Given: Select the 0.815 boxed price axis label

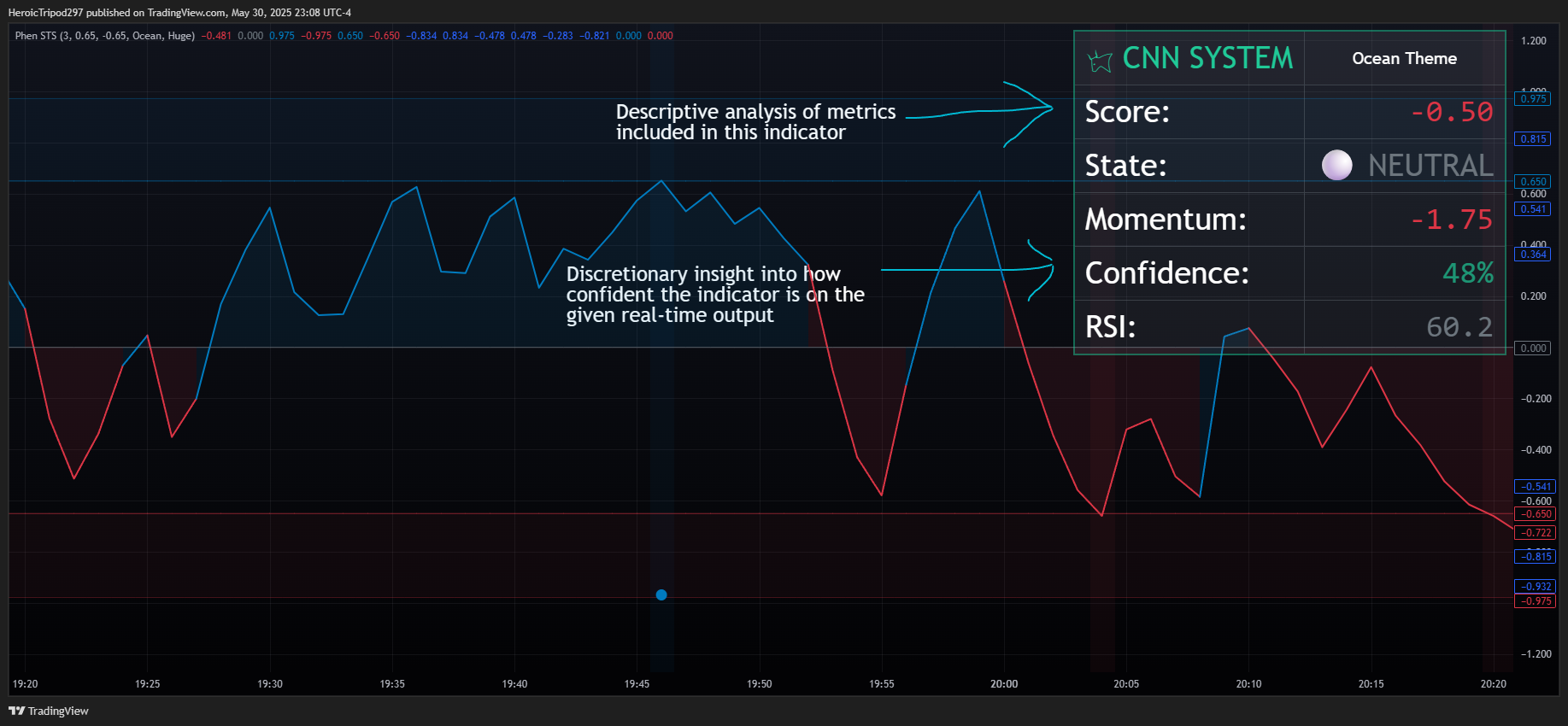Looking at the screenshot, I should [x=1534, y=138].
